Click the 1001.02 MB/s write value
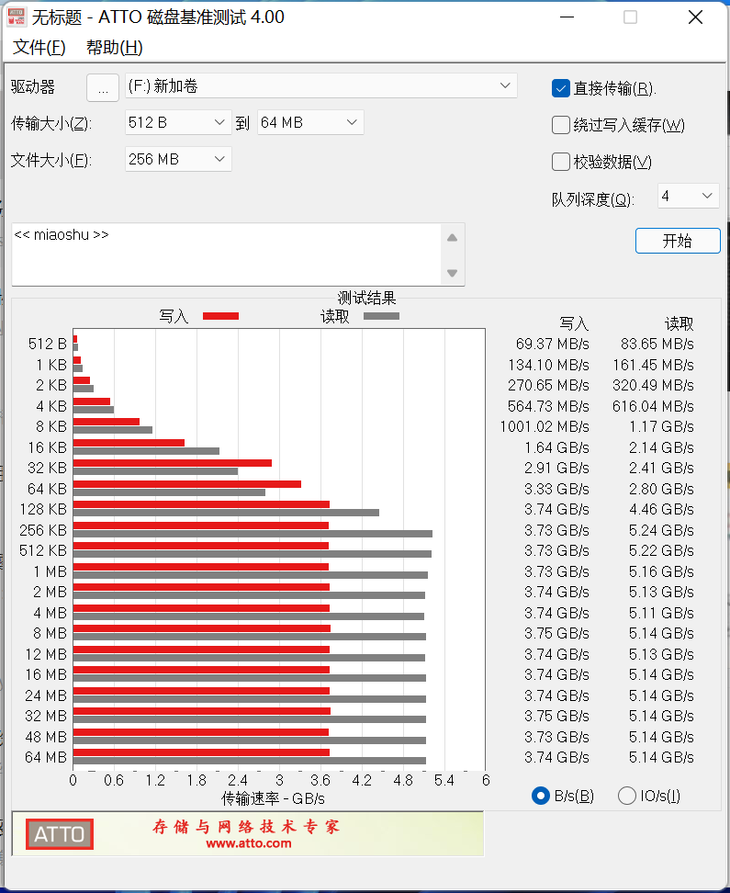The width and height of the screenshot is (730, 893). [x=545, y=427]
